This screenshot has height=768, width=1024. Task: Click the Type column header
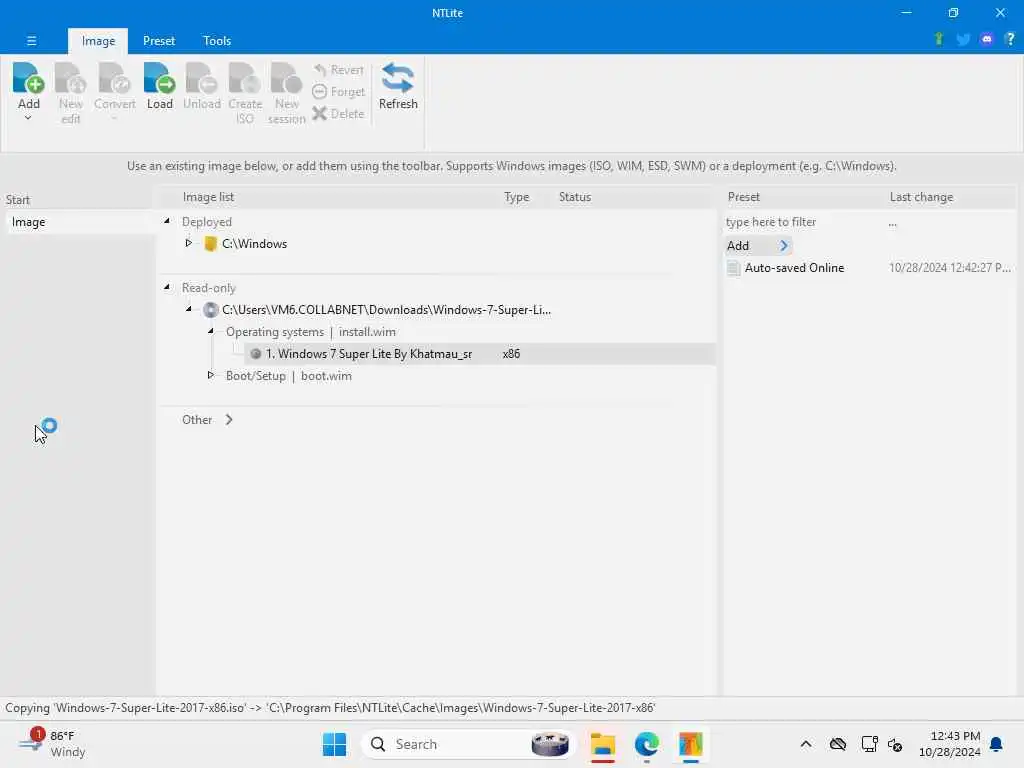point(517,197)
